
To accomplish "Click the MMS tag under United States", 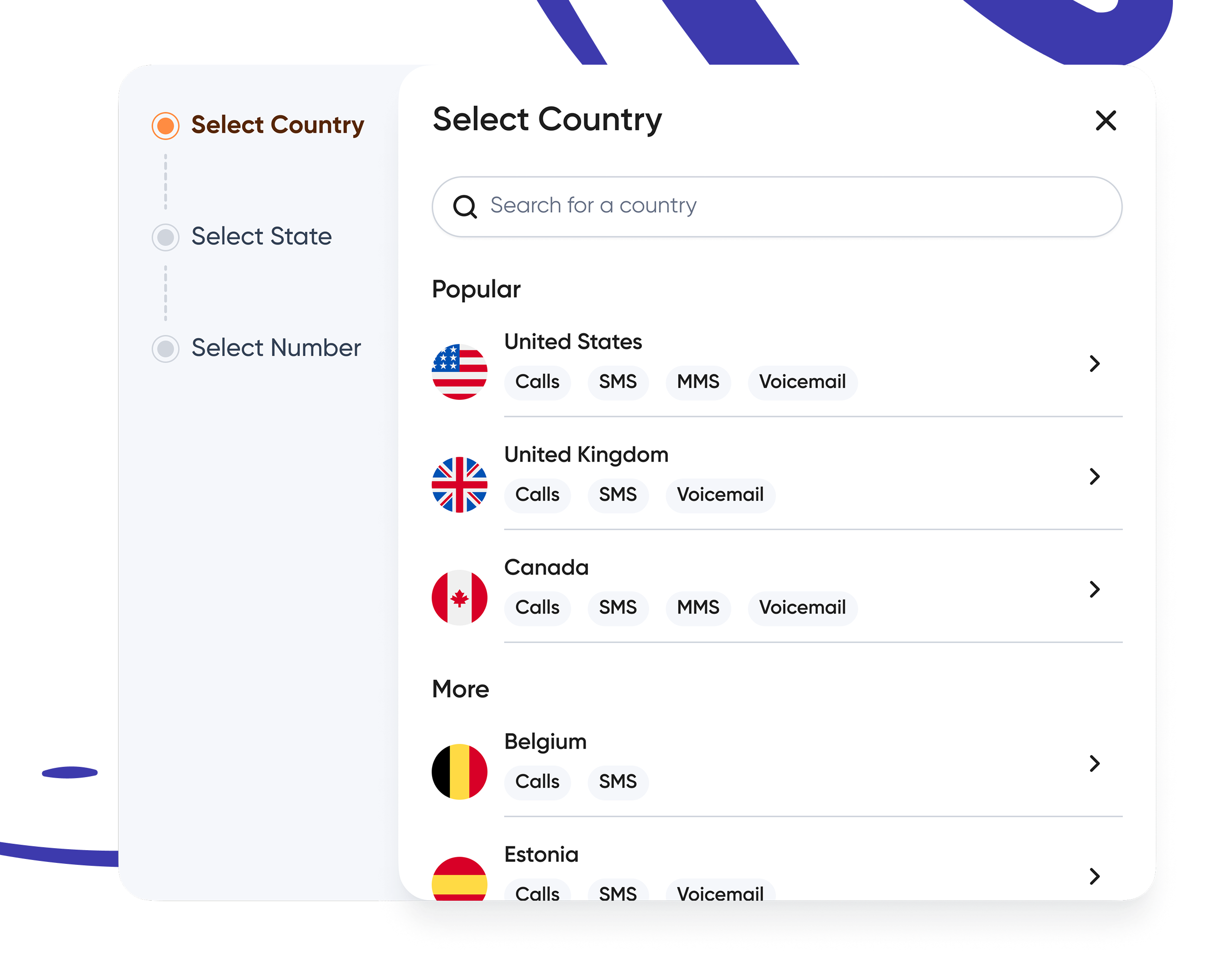I will 698,382.
